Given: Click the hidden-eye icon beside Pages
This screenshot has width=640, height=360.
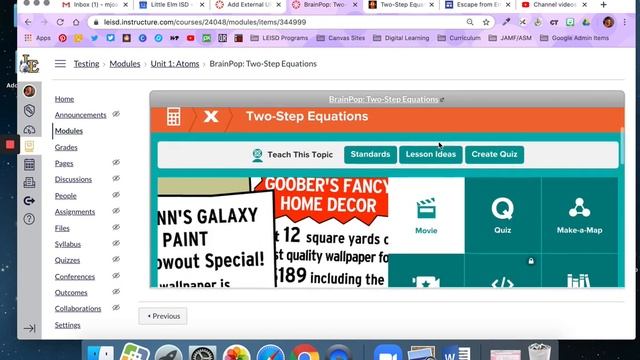Looking at the screenshot, I should click(x=116, y=162).
